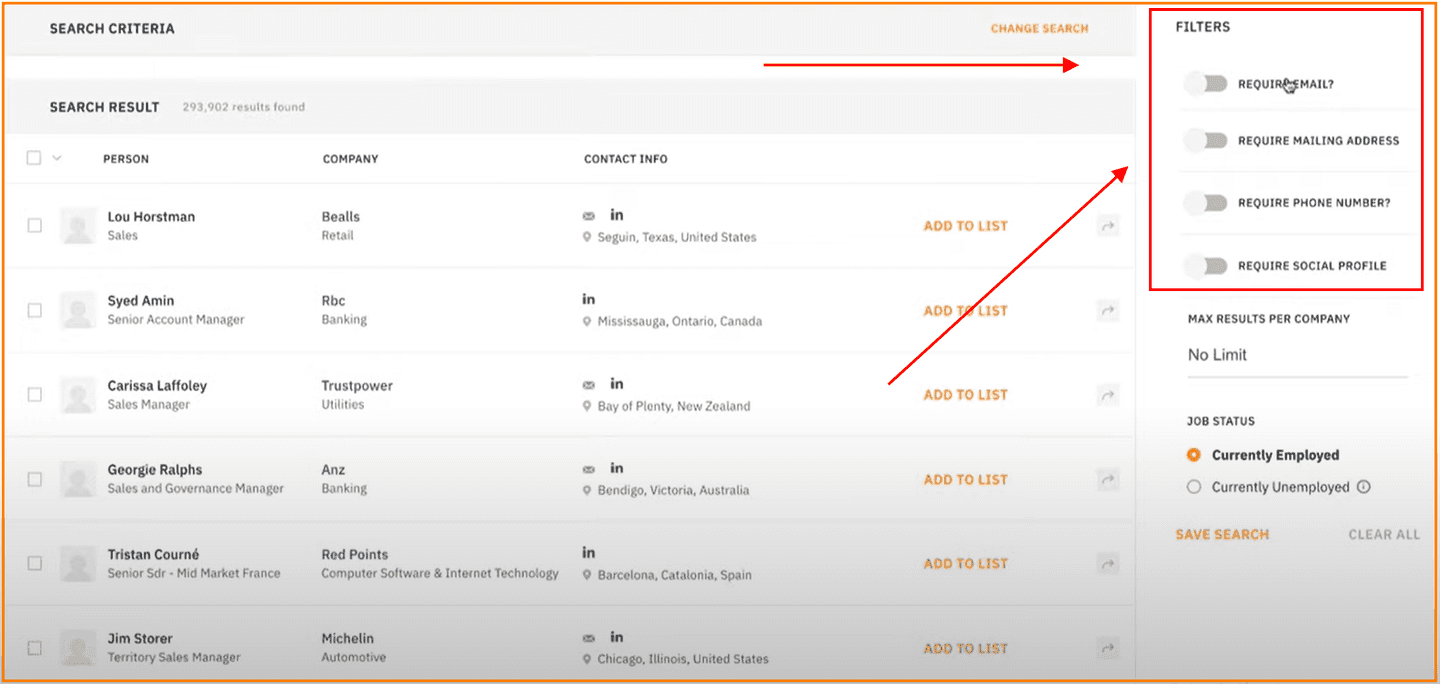The width and height of the screenshot is (1440, 684).
Task: Open Tristan Courné's LinkedIn icon
Action: [588, 551]
